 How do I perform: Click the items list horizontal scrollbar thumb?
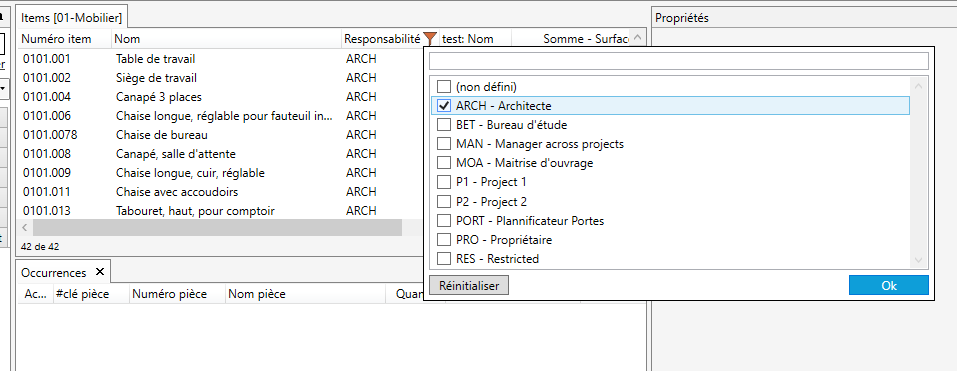tap(217, 228)
